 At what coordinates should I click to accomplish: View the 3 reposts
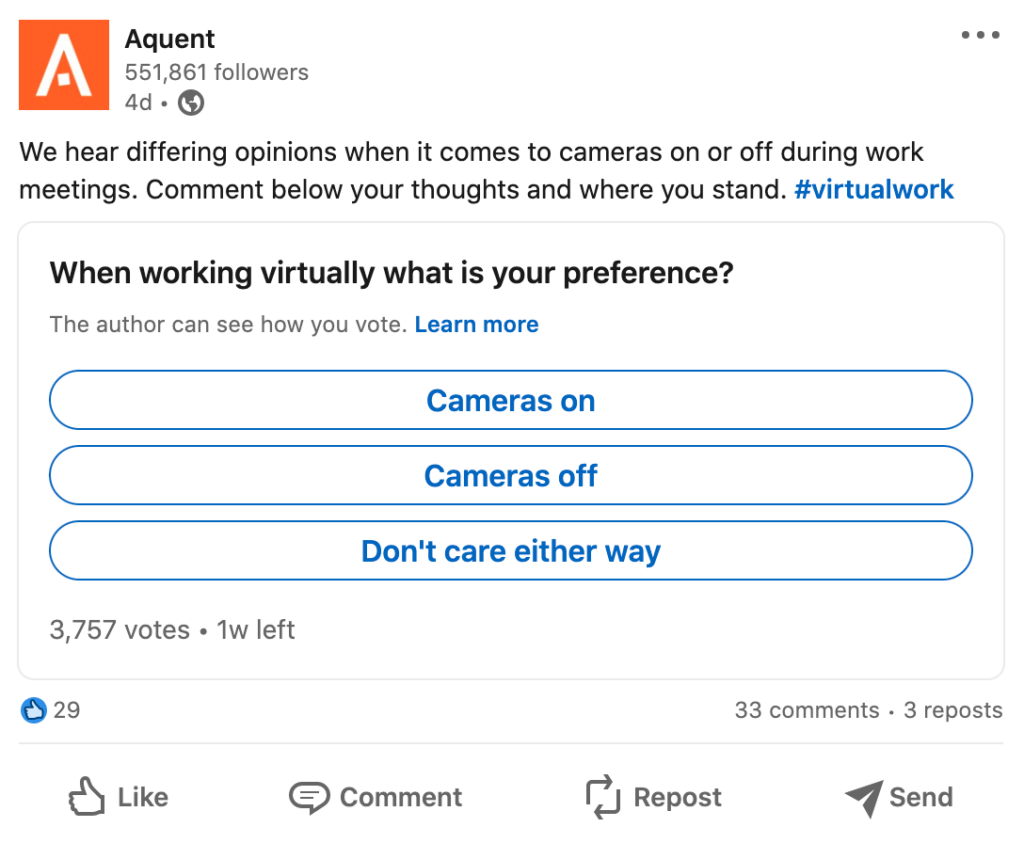tap(952, 710)
